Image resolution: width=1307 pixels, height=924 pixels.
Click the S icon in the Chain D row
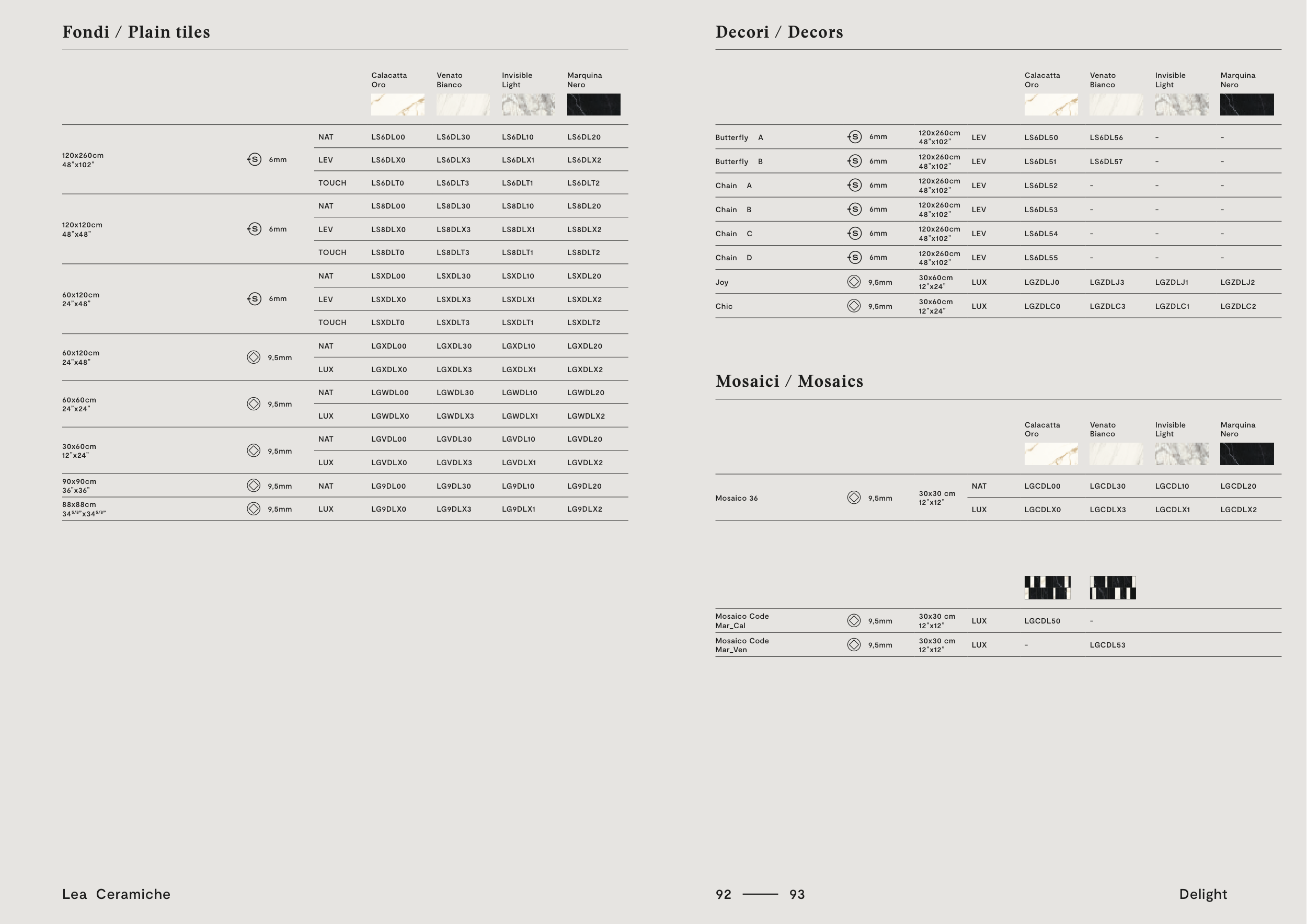click(x=854, y=257)
